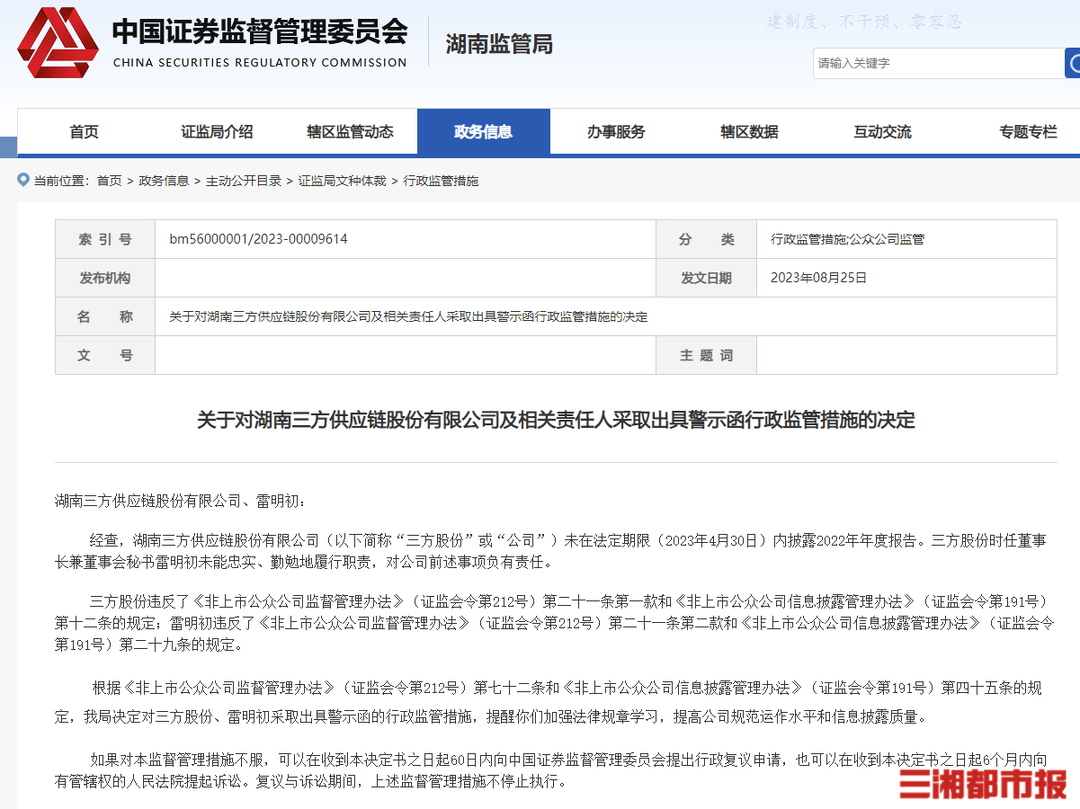The height and width of the screenshot is (809, 1080).
Task: Click the 三湘都市报 watermark logo
Action: (x=983, y=785)
